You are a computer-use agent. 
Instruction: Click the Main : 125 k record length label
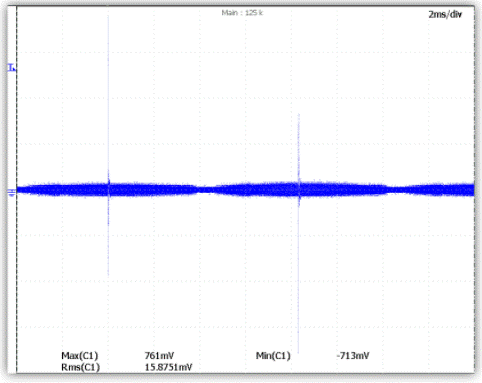click(x=242, y=13)
